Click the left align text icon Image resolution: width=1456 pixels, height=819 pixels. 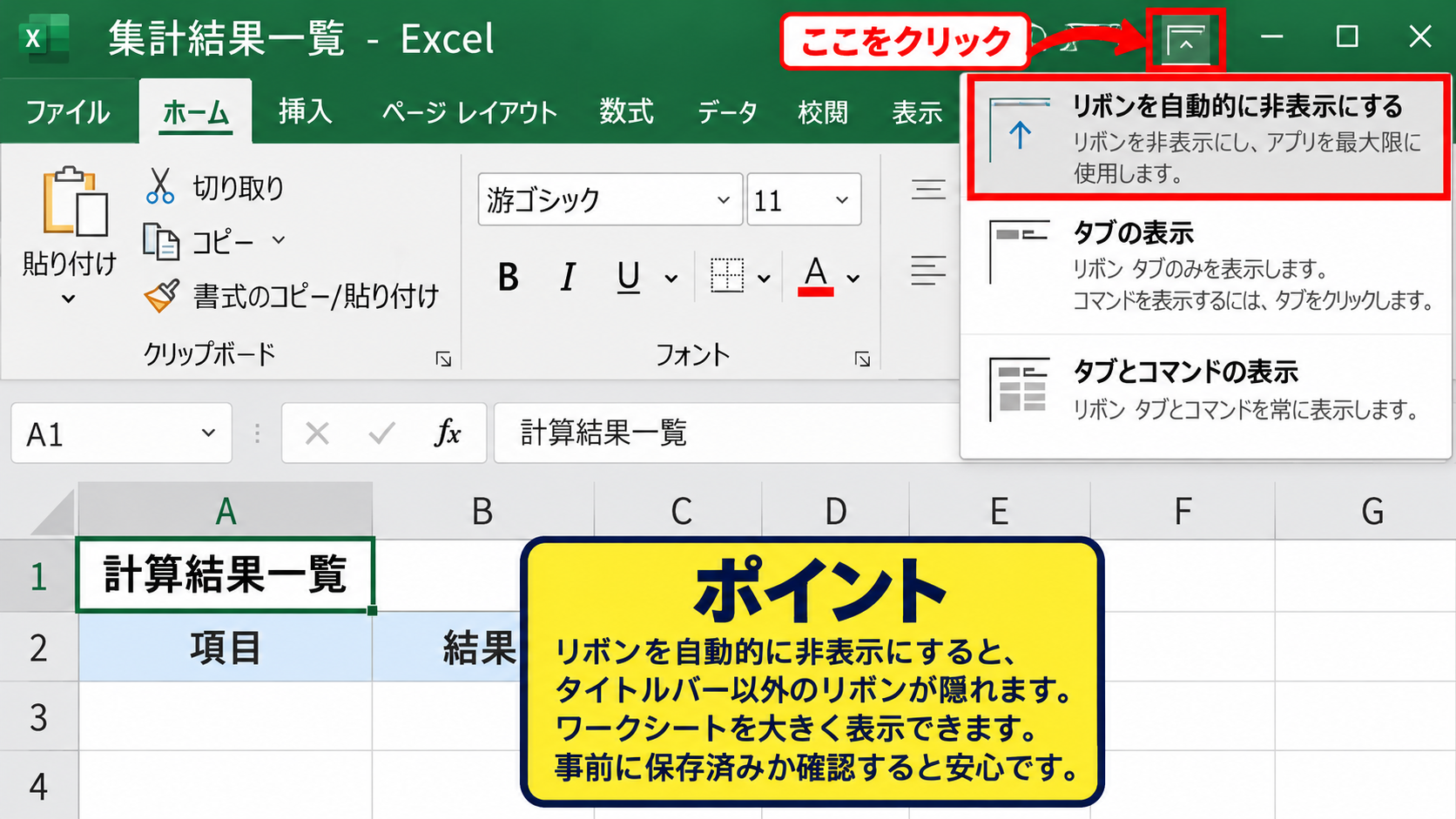click(x=928, y=270)
